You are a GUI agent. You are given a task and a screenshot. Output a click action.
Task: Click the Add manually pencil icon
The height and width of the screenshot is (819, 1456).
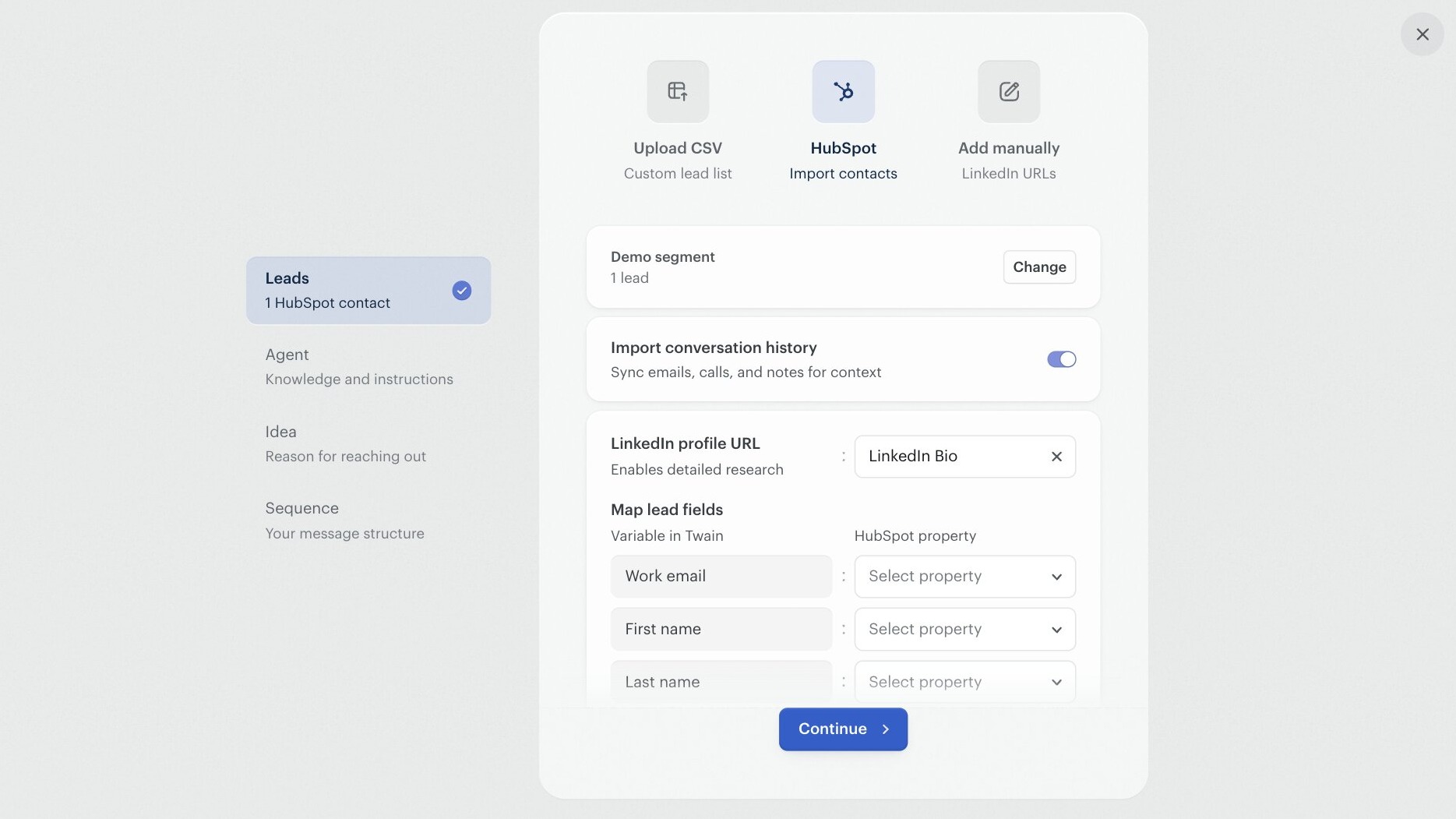(1009, 91)
